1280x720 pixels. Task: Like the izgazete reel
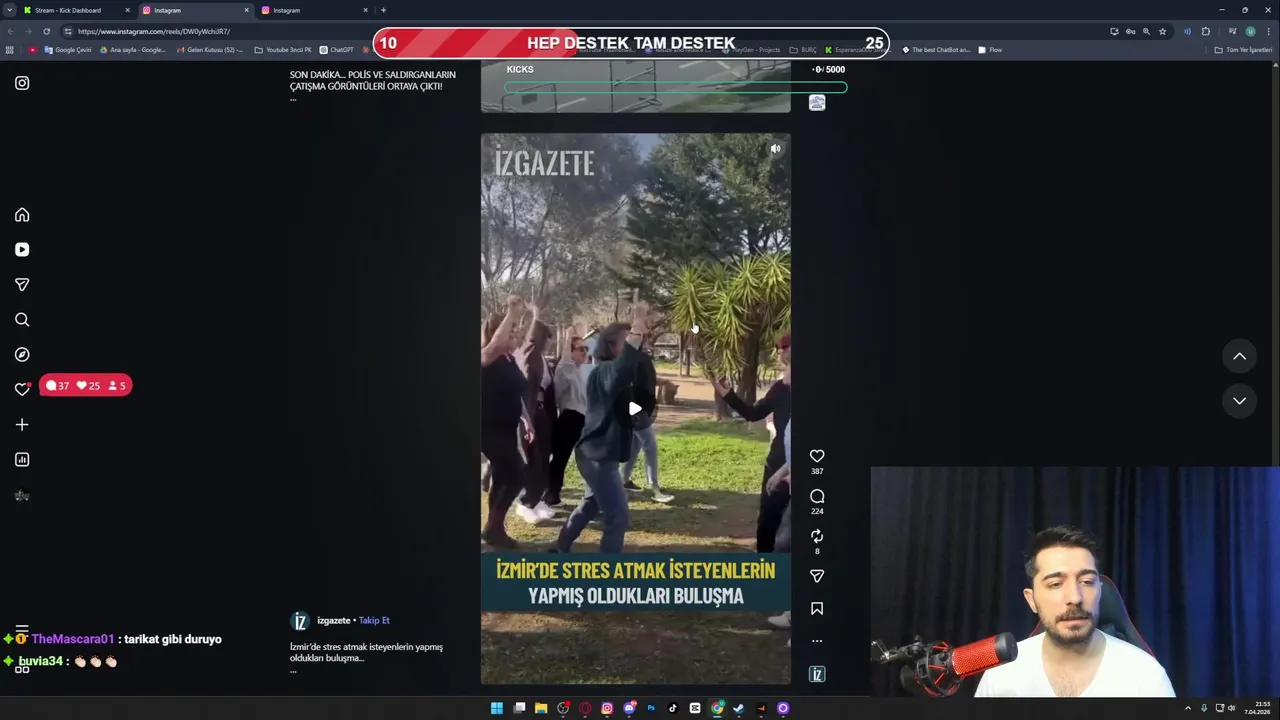[817, 456]
